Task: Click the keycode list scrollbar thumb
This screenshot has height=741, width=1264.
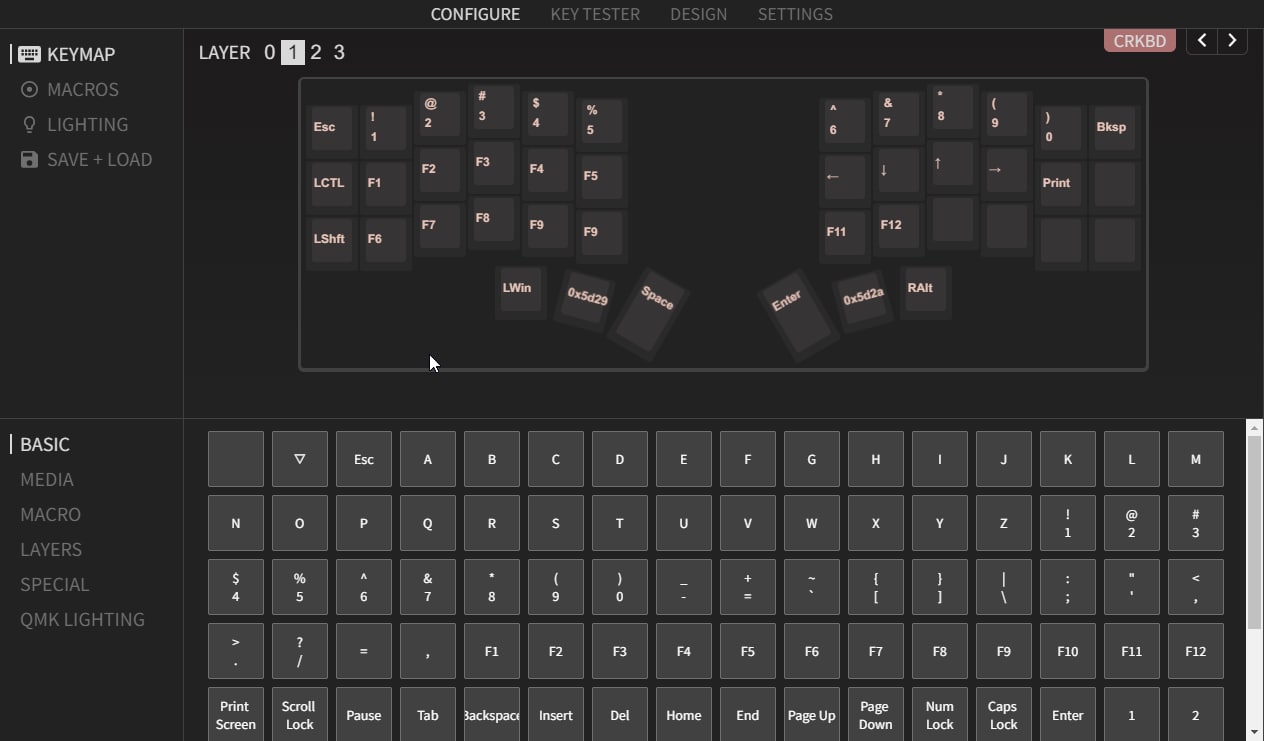Action: coord(1254,532)
